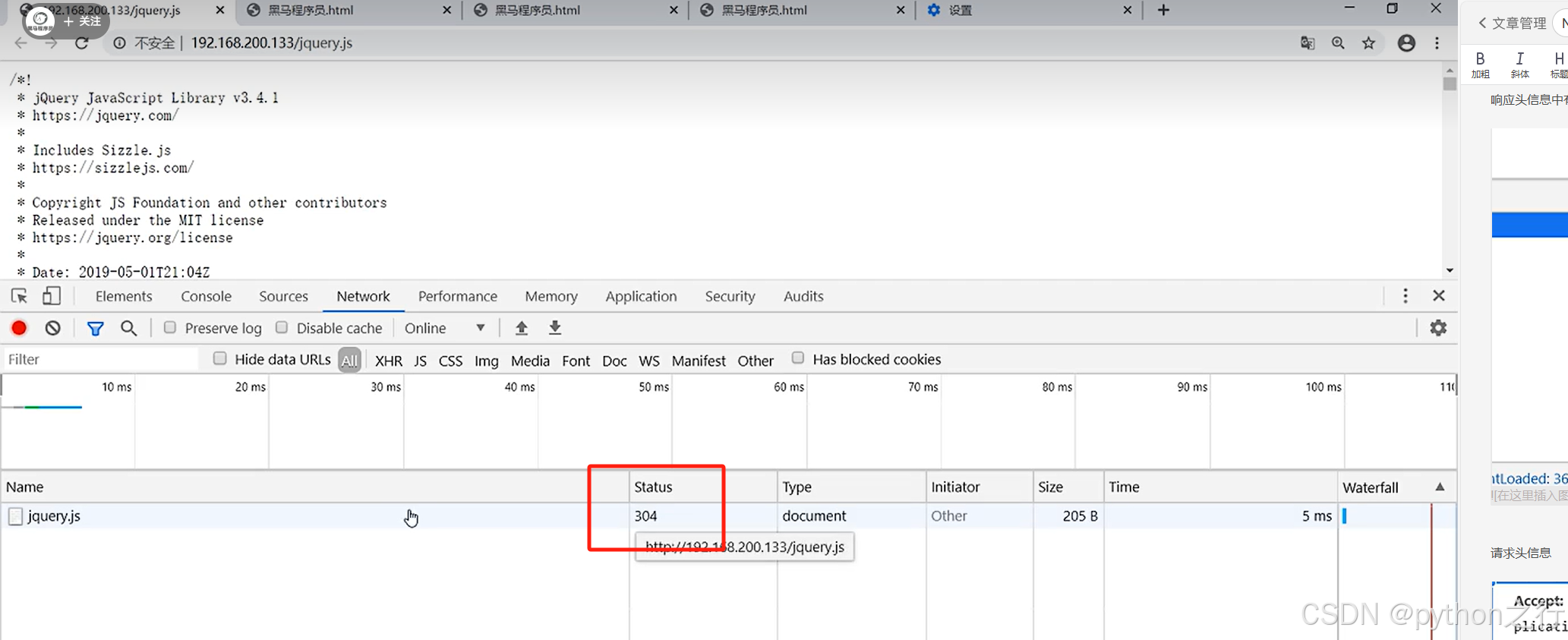The width and height of the screenshot is (1568, 640).
Task: Bookmark this page with star icon
Action: coord(1368,43)
